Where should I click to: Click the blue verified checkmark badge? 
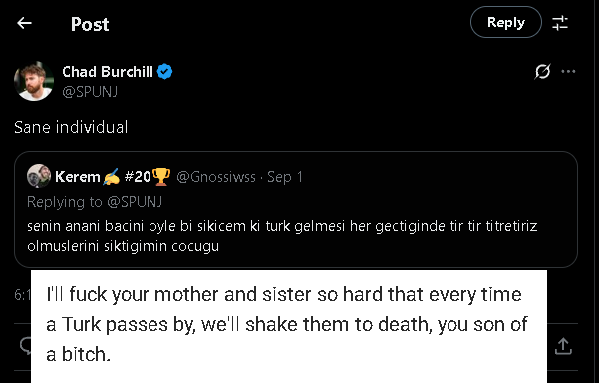coord(165,72)
